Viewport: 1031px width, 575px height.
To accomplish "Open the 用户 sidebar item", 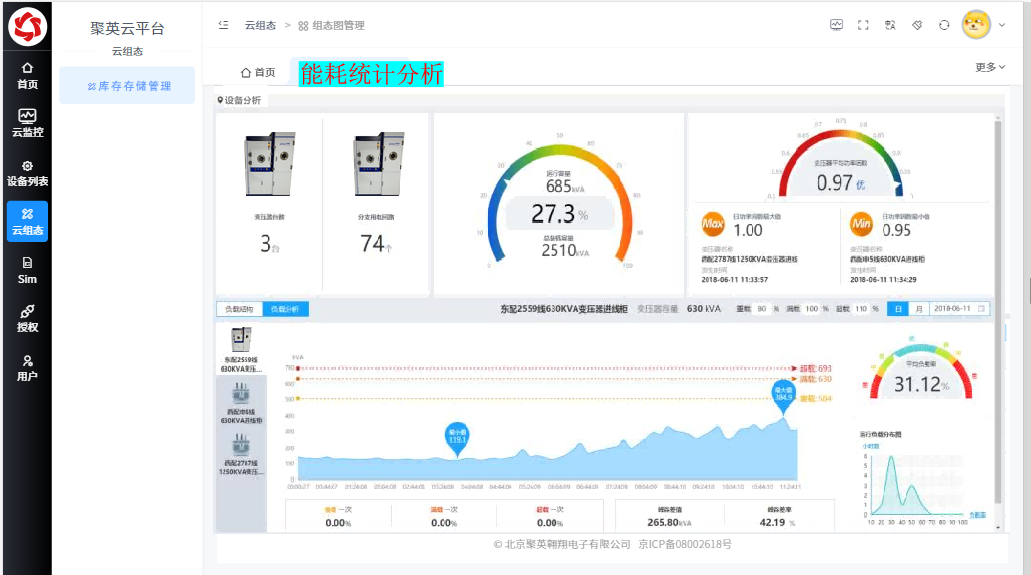I will (x=27, y=368).
